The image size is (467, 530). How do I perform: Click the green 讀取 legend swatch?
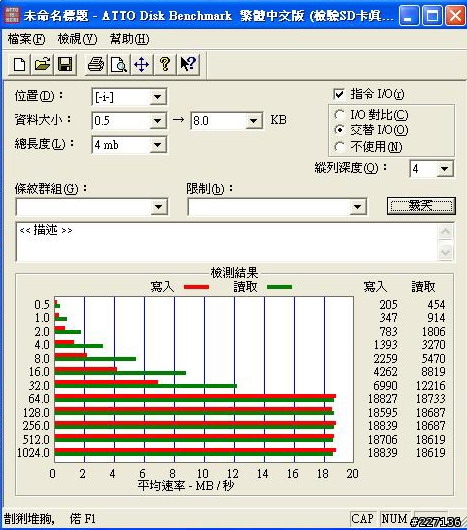tap(279, 287)
